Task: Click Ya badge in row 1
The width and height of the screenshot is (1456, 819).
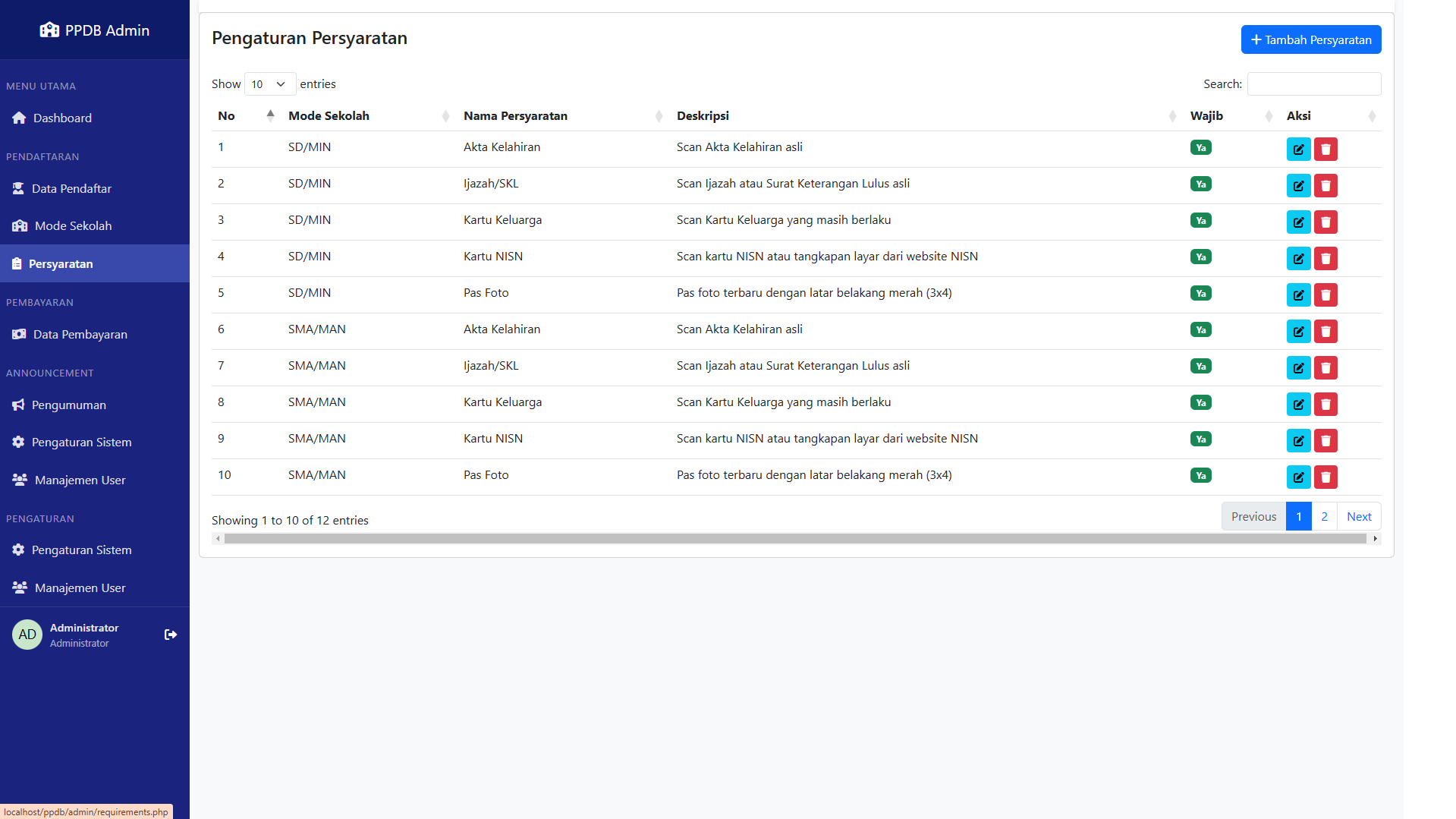Action: tap(1200, 148)
